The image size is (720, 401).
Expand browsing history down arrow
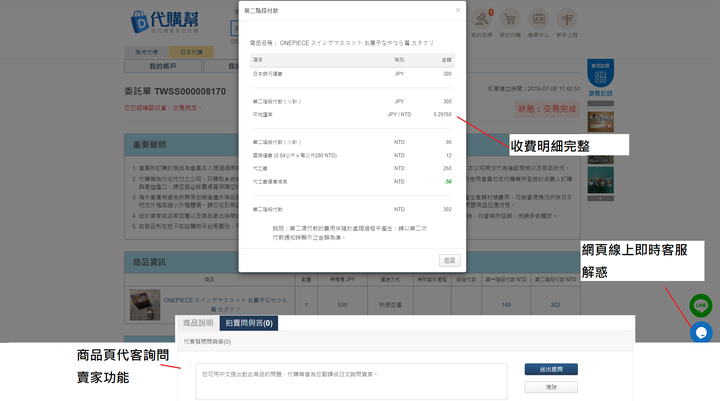click(600, 198)
